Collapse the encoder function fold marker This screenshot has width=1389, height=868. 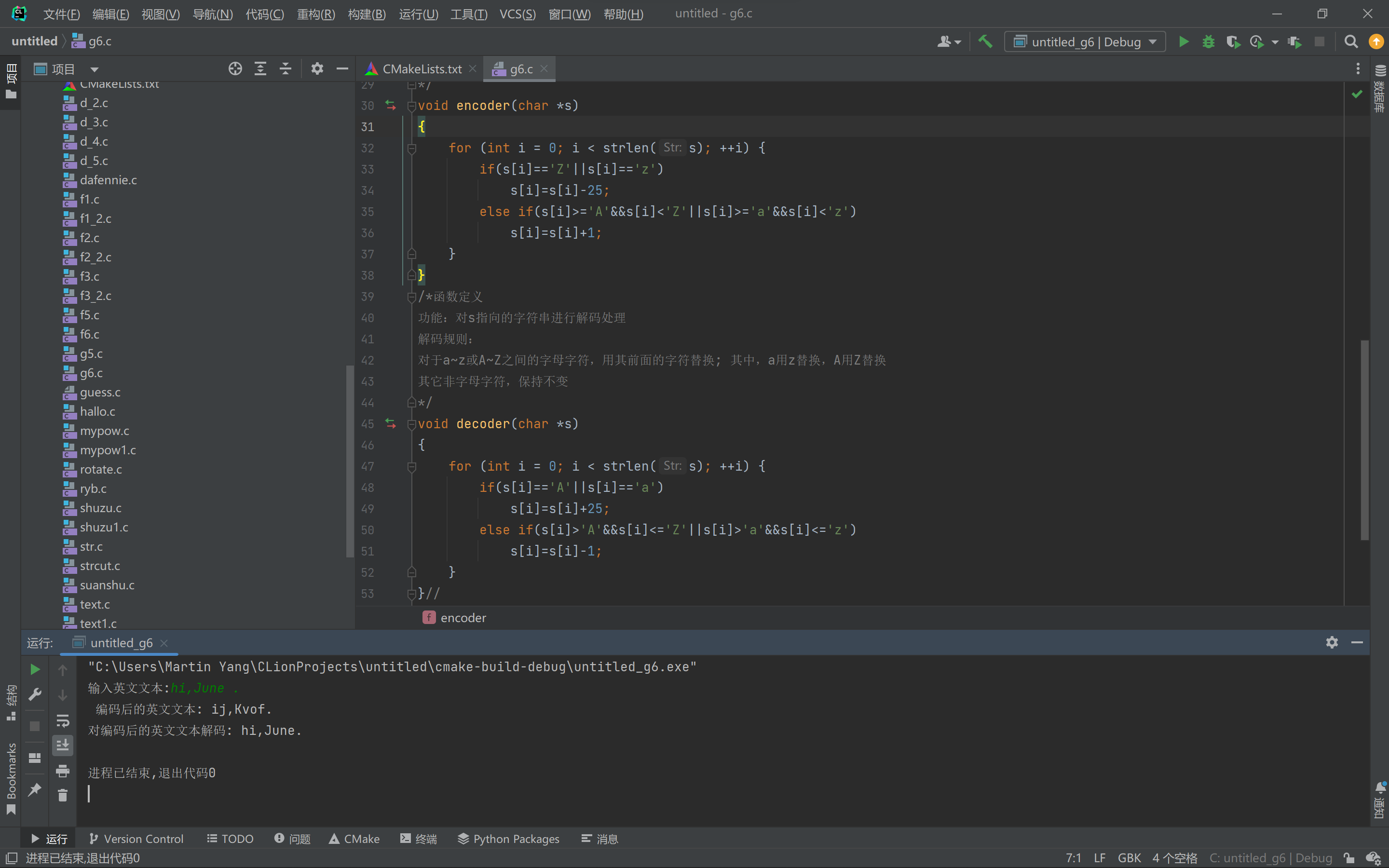[411, 106]
